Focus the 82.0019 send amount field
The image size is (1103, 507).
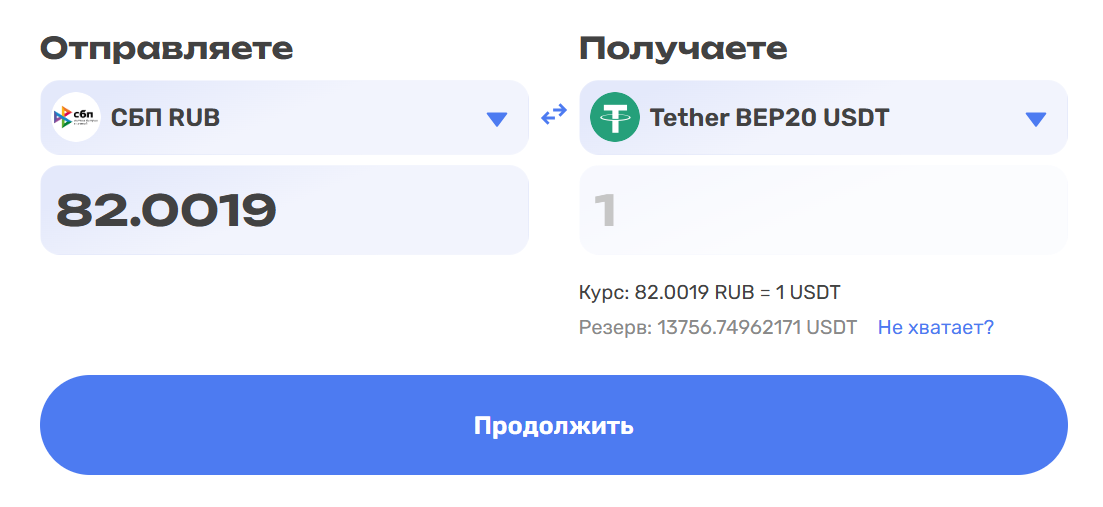[x=284, y=210]
